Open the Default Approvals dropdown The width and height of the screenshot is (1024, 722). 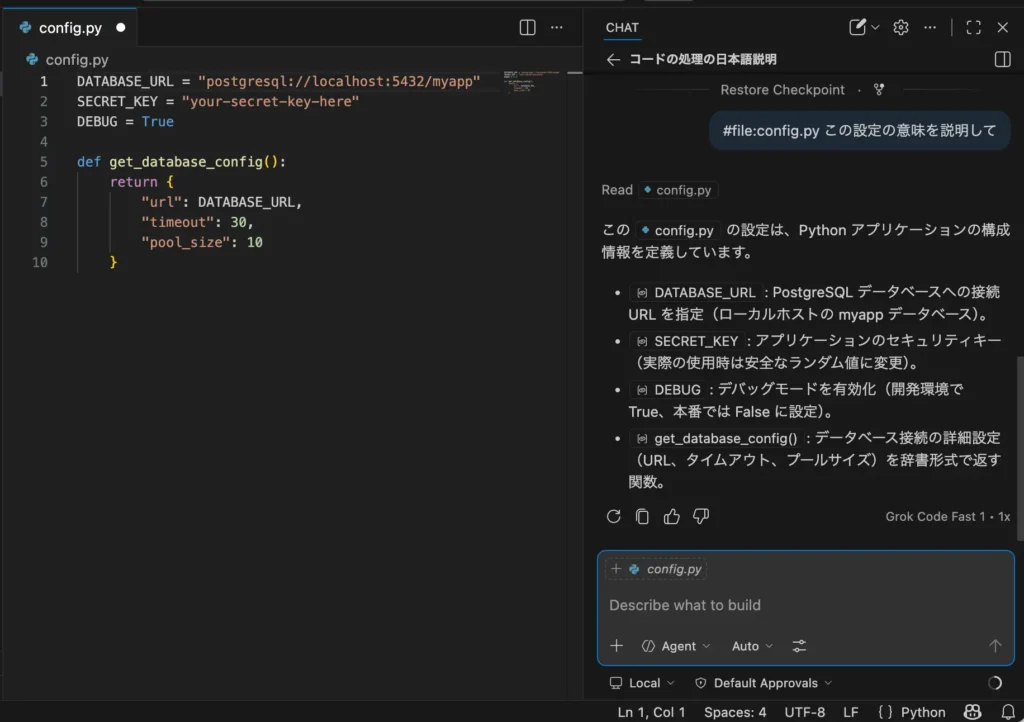pos(765,683)
